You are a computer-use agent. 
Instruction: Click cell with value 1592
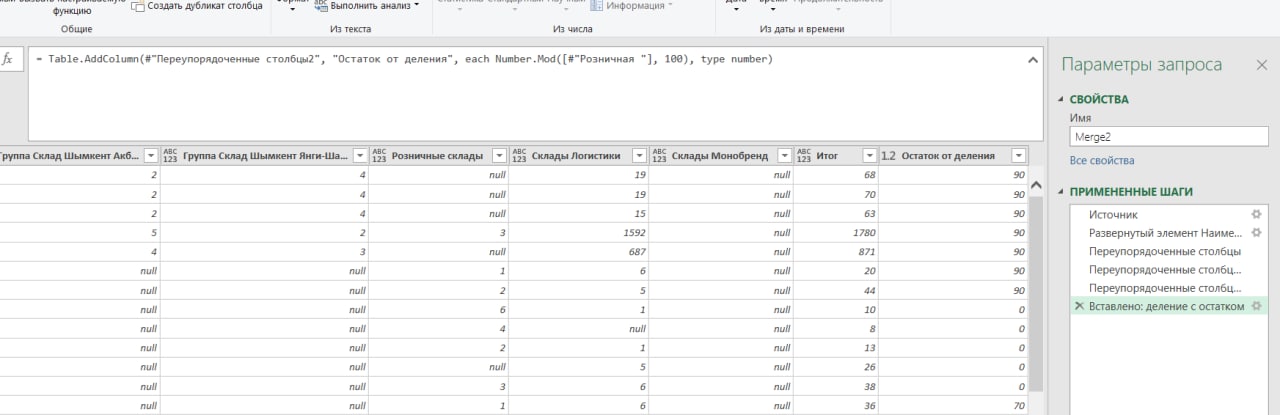pos(579,233)
